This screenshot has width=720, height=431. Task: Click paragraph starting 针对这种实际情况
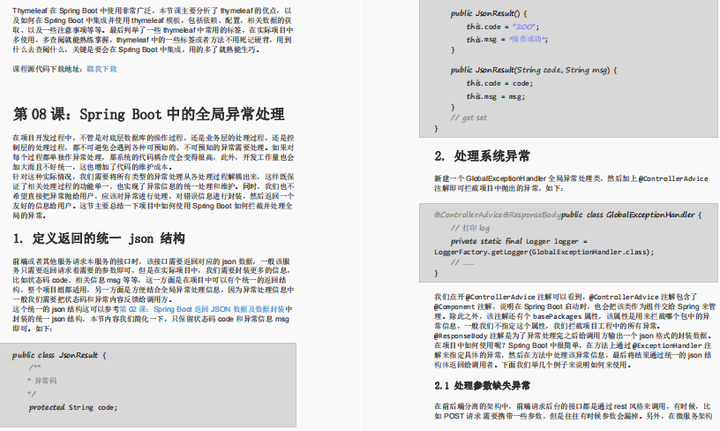click(153, 196)
